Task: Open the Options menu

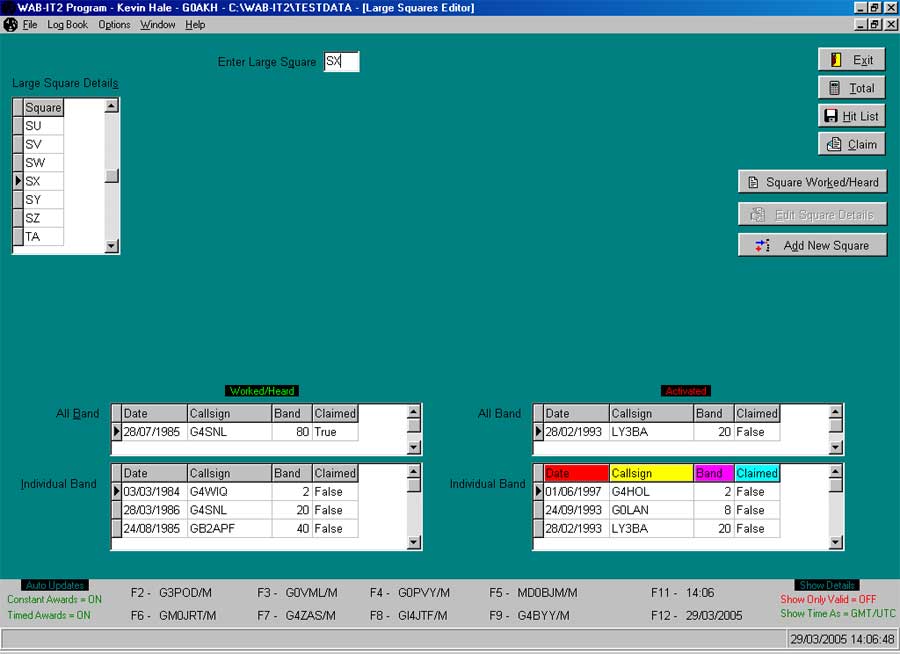Action: [x=114, y=24]
